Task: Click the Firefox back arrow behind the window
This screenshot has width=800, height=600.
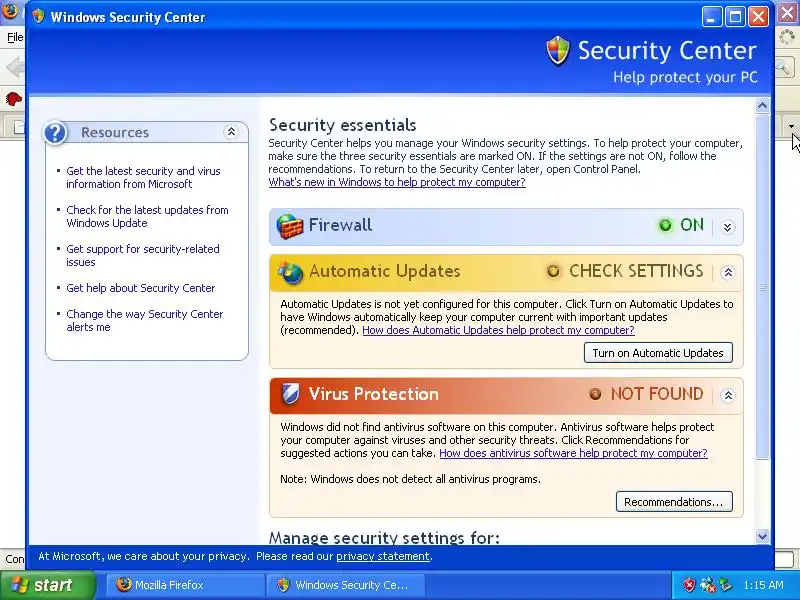Action: point(15,67)
